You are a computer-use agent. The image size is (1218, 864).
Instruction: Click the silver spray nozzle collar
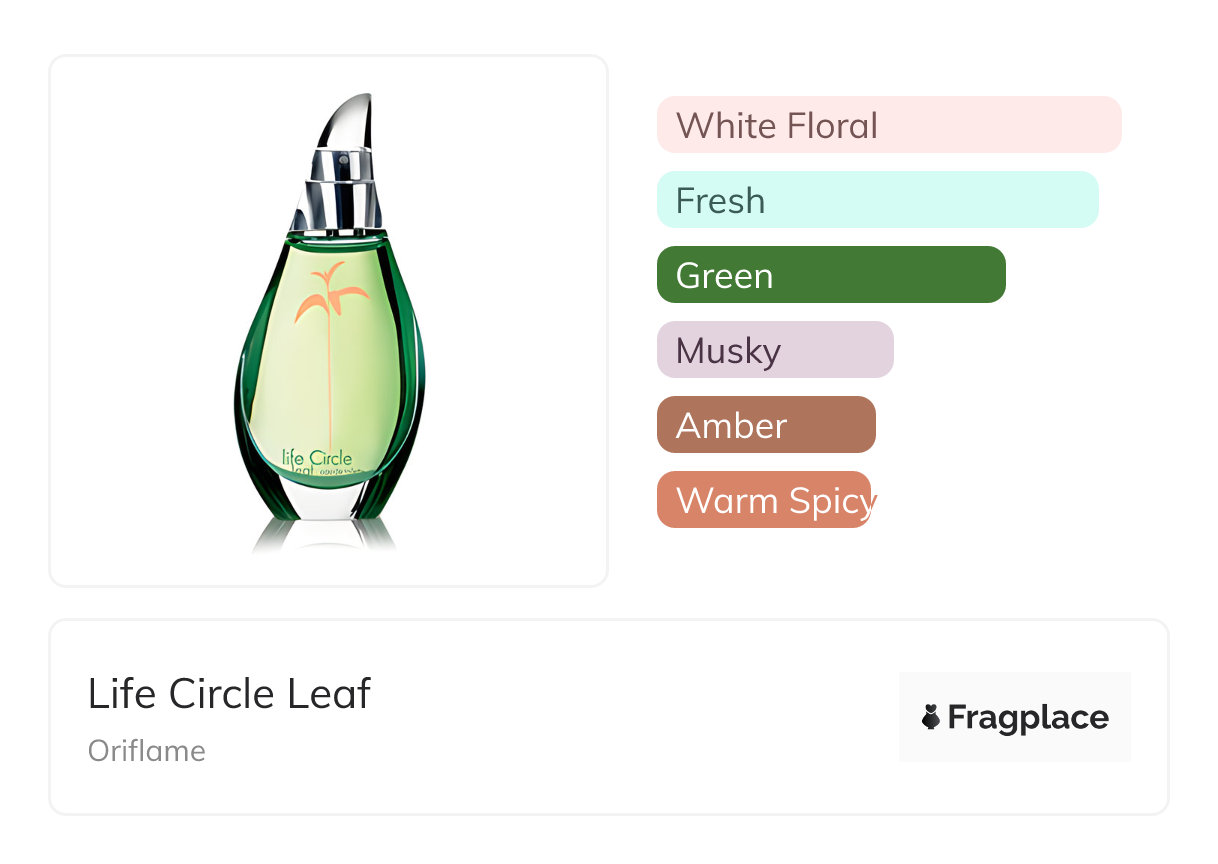tap(344, 188)
